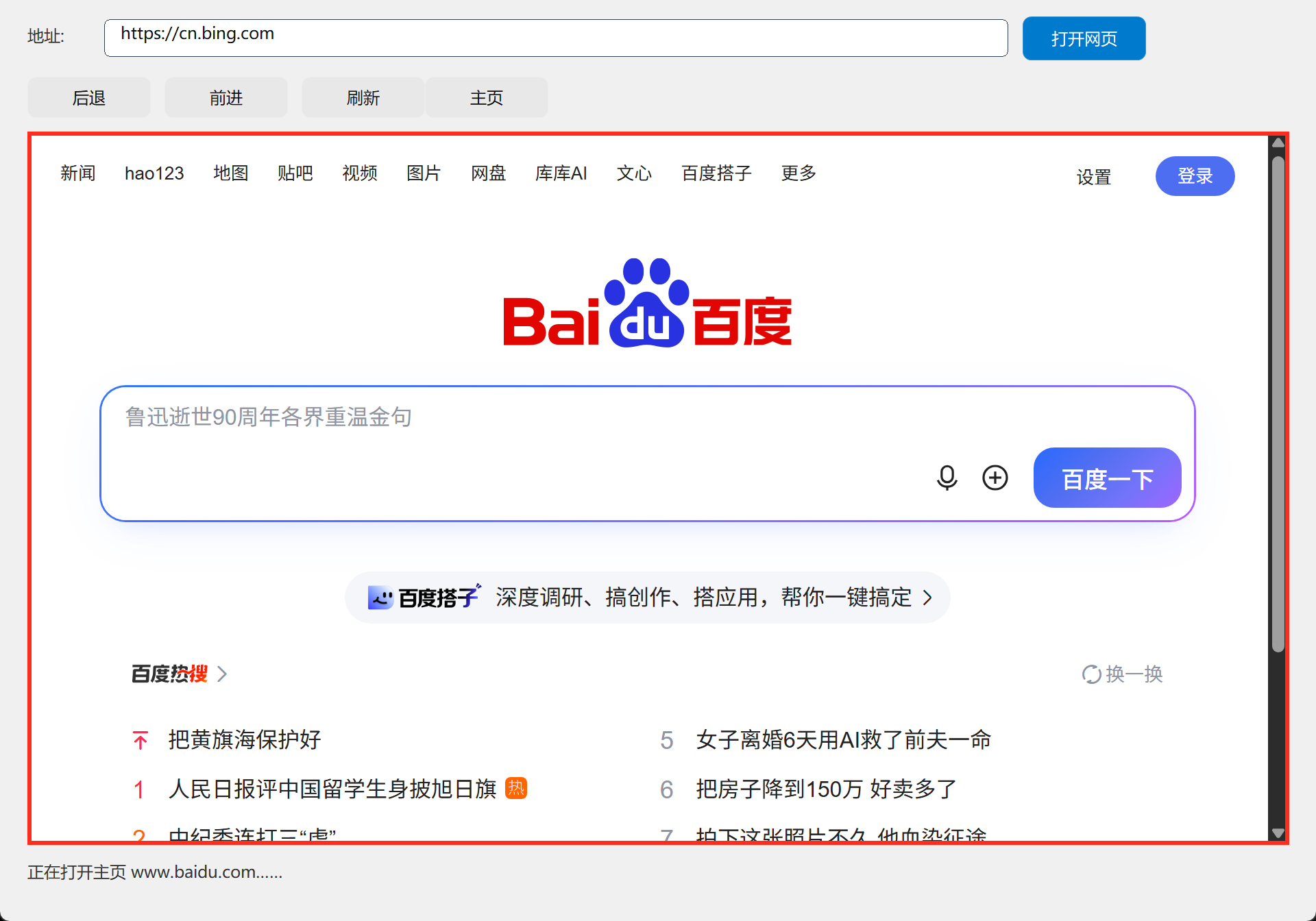Click the scrollbar down arrow
This screenshot has width=1316, height=921.
tap(1278, 833)
